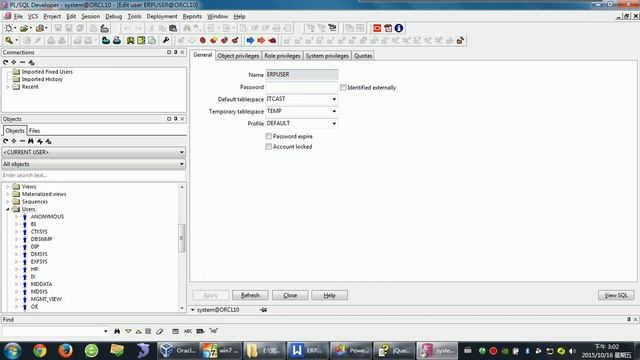Open the All objects filter dropdown

[93, 164]
